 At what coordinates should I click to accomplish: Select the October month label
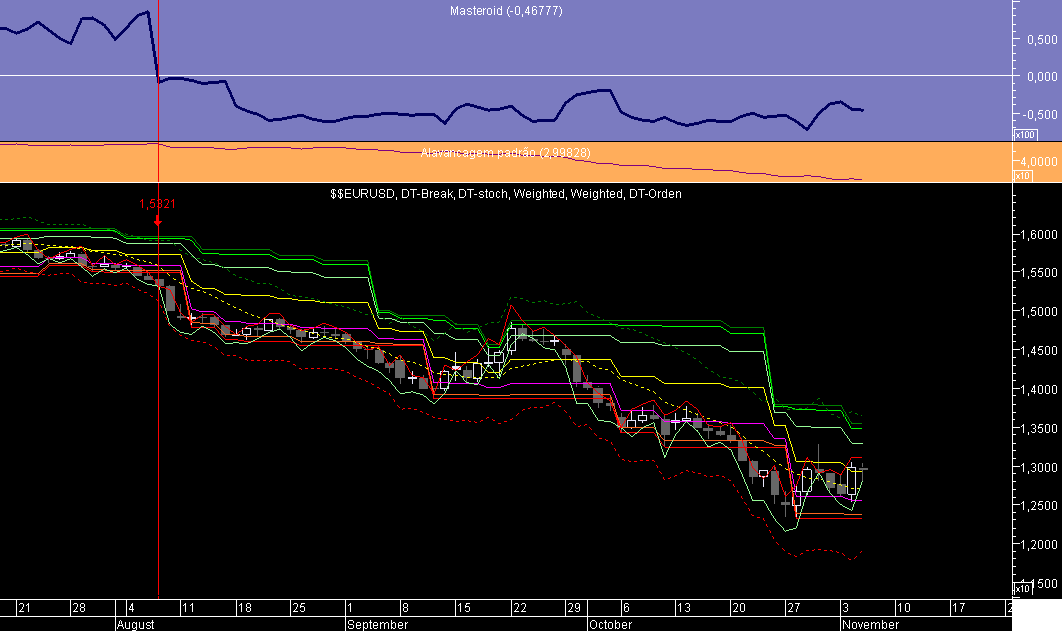click(610, 624)
